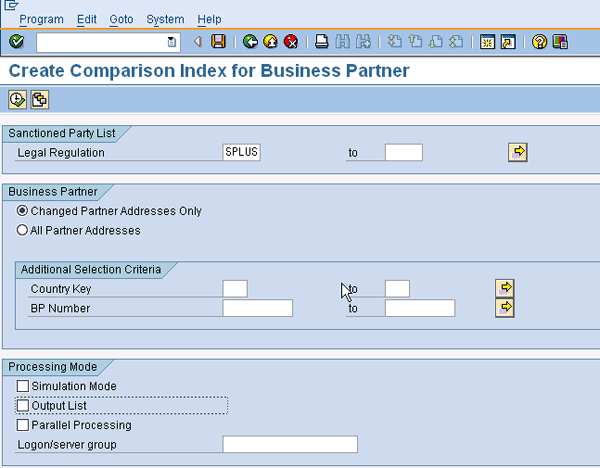Click the green checkmark Enter icon
The width and height of the screenshot is (600, 468).
pyautogui.click(x=16, y=41)
